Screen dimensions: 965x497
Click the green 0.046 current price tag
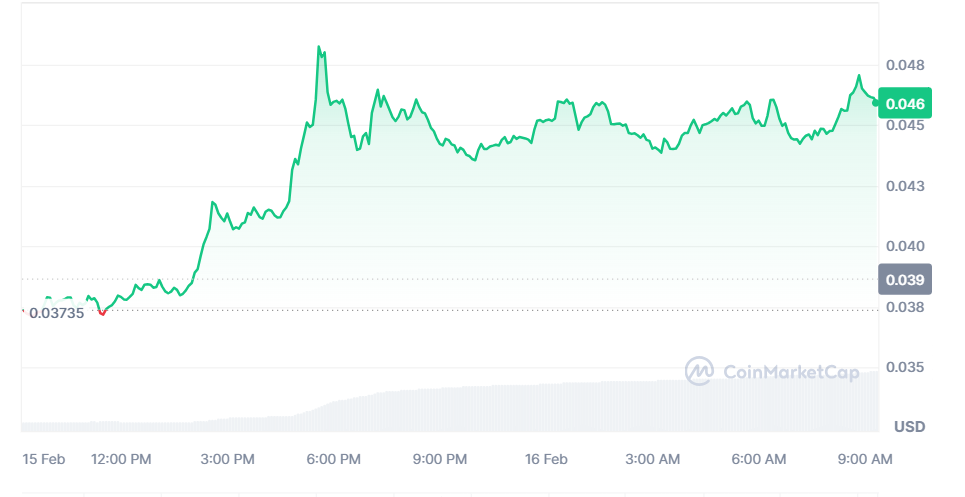(x=905, y=103)
